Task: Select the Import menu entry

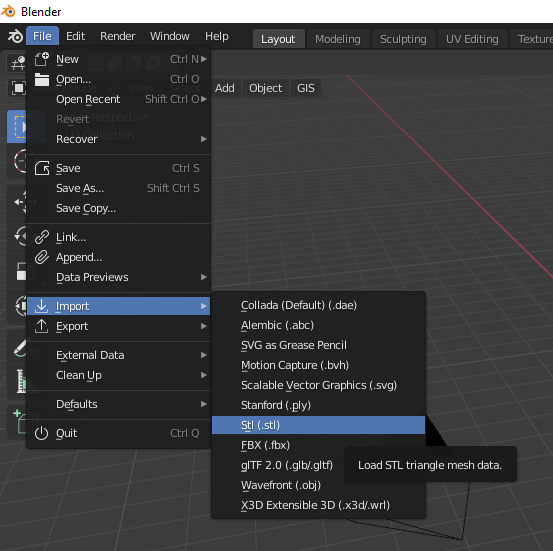Action: tap(119, 306)
